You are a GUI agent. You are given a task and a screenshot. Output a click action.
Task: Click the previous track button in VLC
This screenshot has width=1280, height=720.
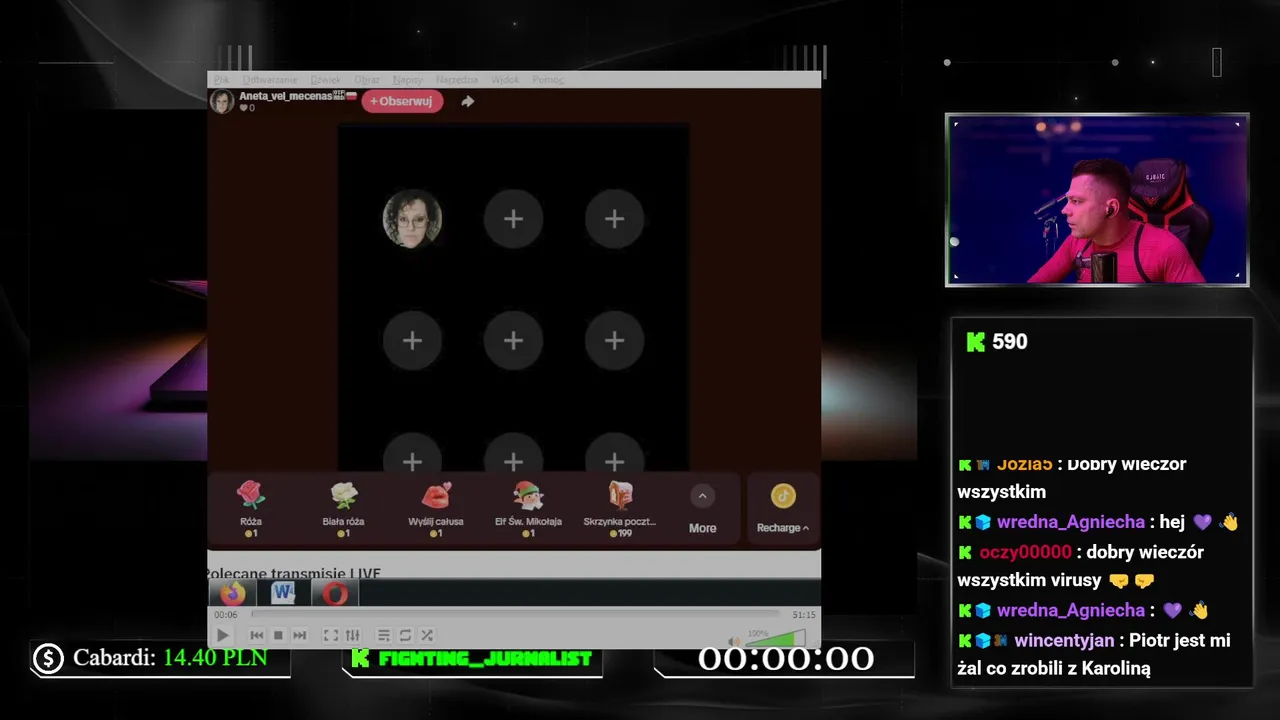(257, 635)
